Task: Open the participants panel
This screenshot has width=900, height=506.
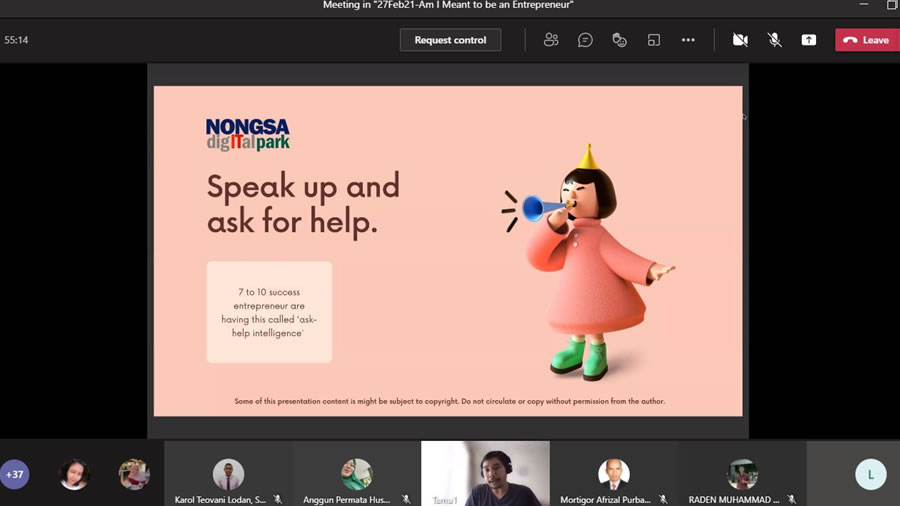Action: (551, 40)
